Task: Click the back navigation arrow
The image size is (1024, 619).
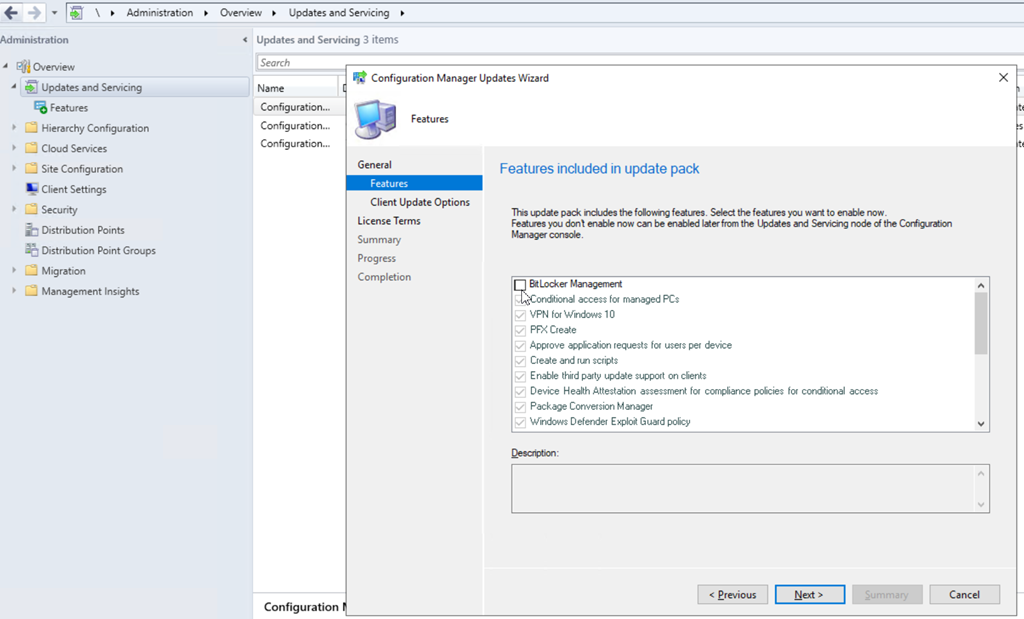Action: (11, 12)
